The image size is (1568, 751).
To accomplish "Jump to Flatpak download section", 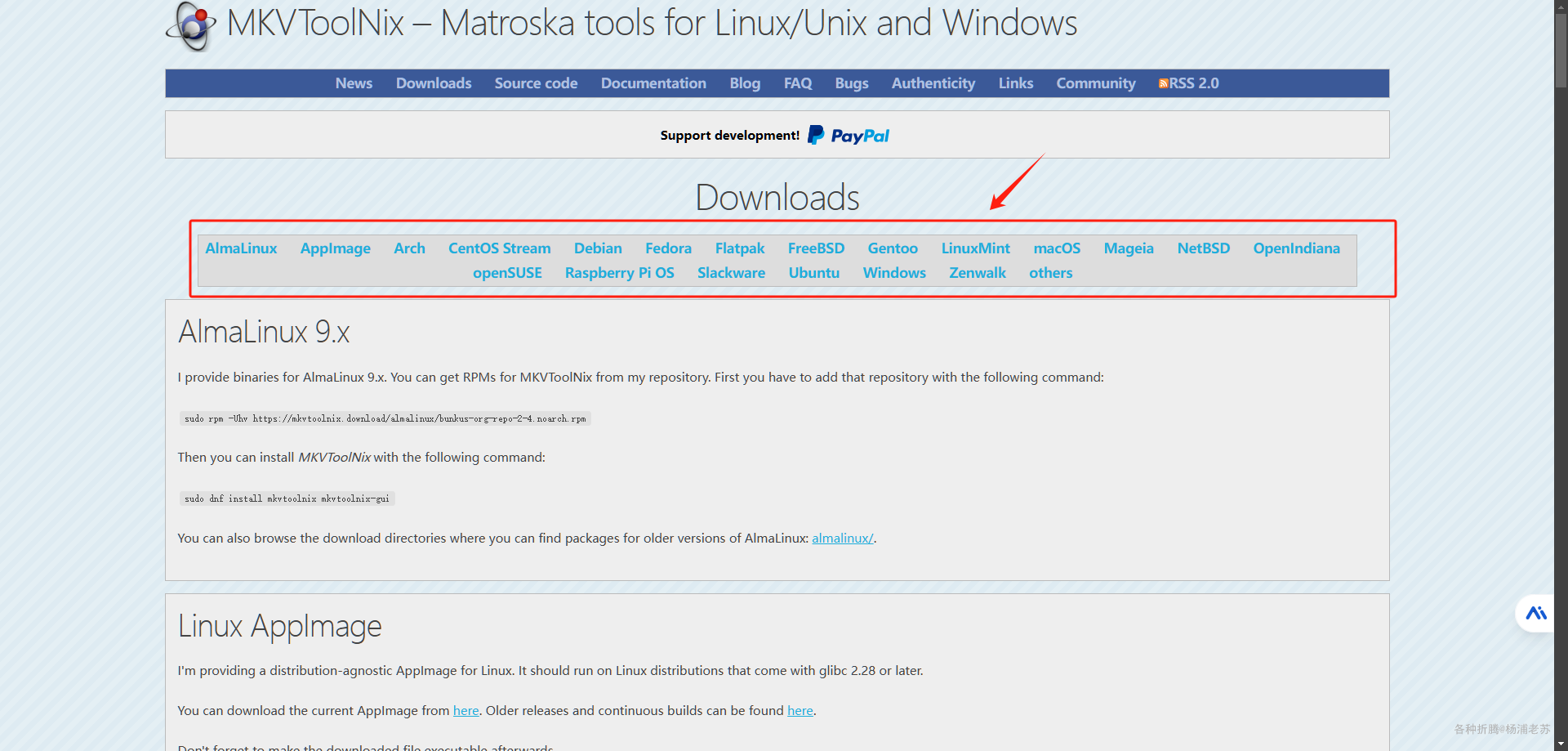I will 740,248.
